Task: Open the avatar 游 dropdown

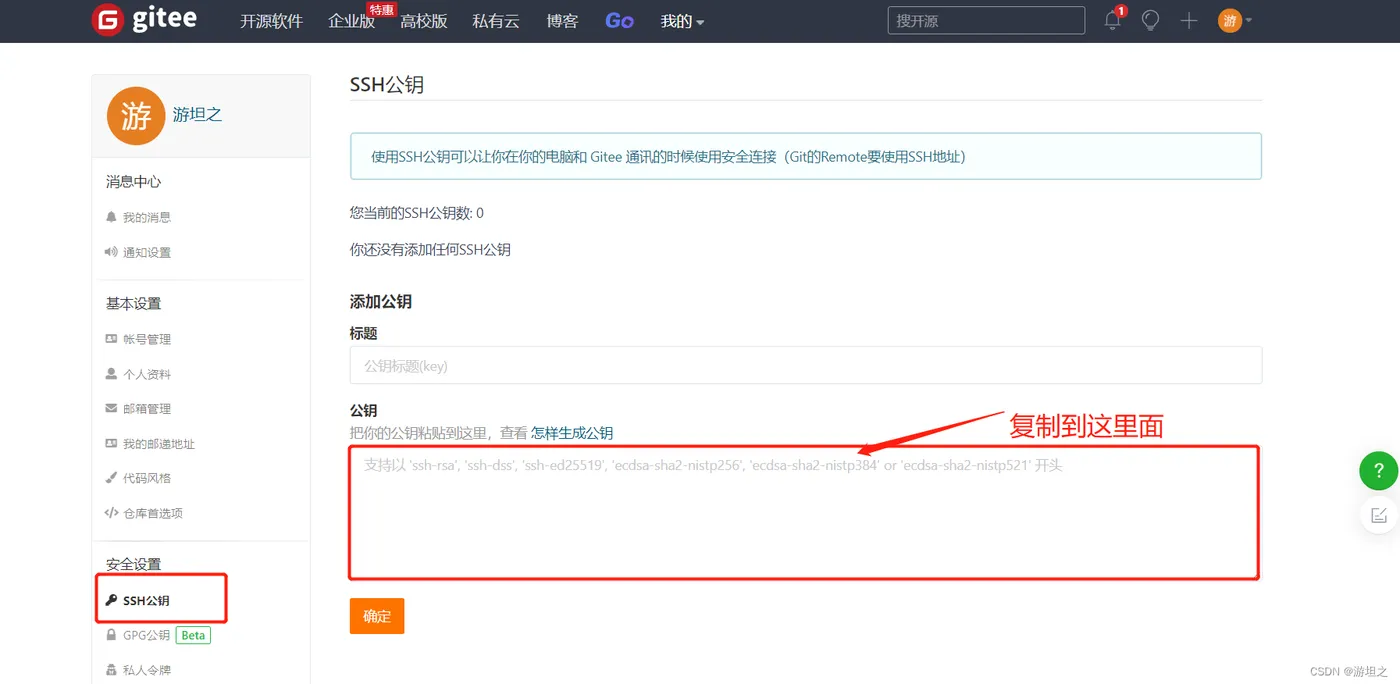Action: coord(1233,20)
